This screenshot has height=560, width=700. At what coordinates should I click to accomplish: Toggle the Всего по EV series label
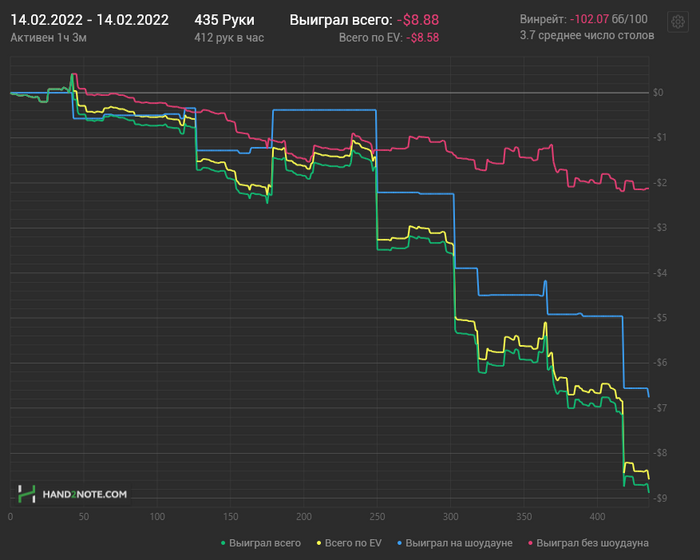353,543
